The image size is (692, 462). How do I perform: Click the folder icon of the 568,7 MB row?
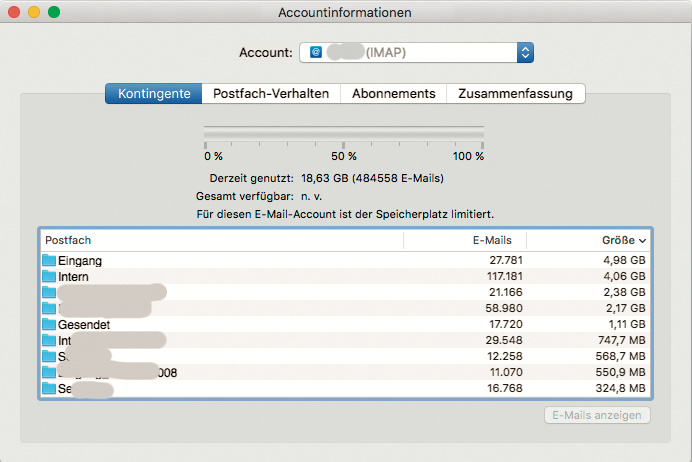[49, 357]
